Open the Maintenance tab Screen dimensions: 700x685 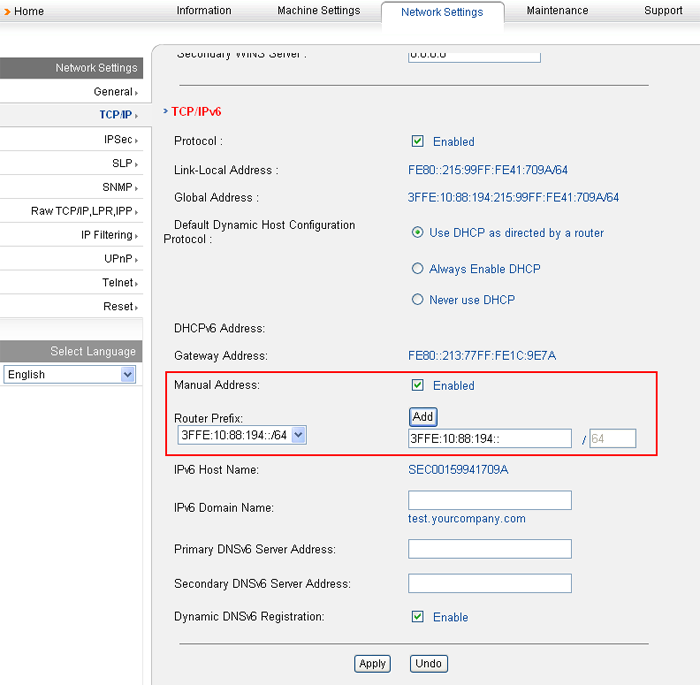coord(558,11)
